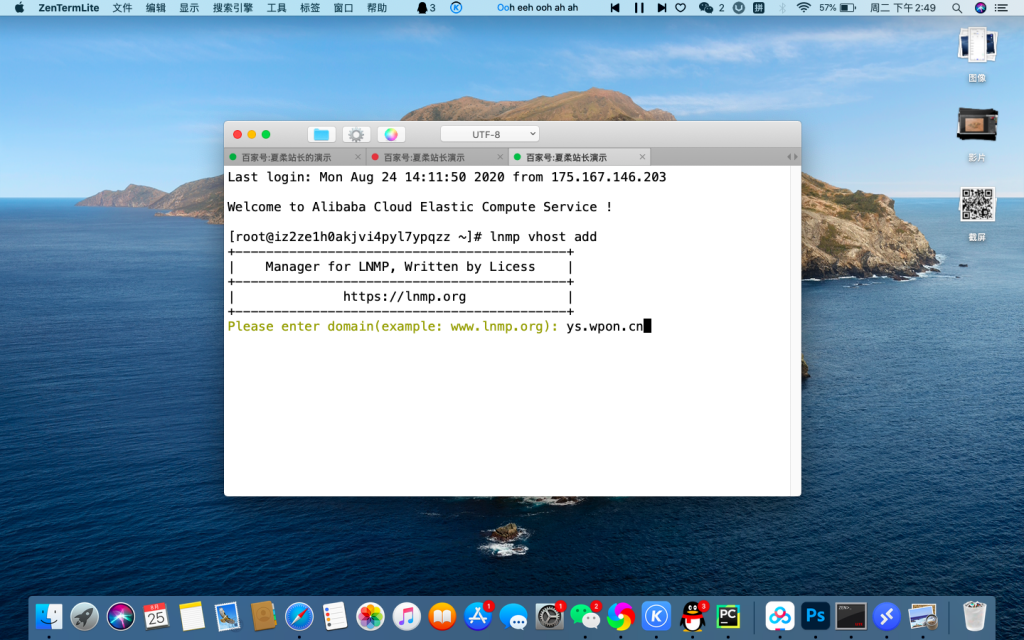Open Spotlight search magnifier icon
Viewport: 1024px width, 640px height.
(957, 7)
